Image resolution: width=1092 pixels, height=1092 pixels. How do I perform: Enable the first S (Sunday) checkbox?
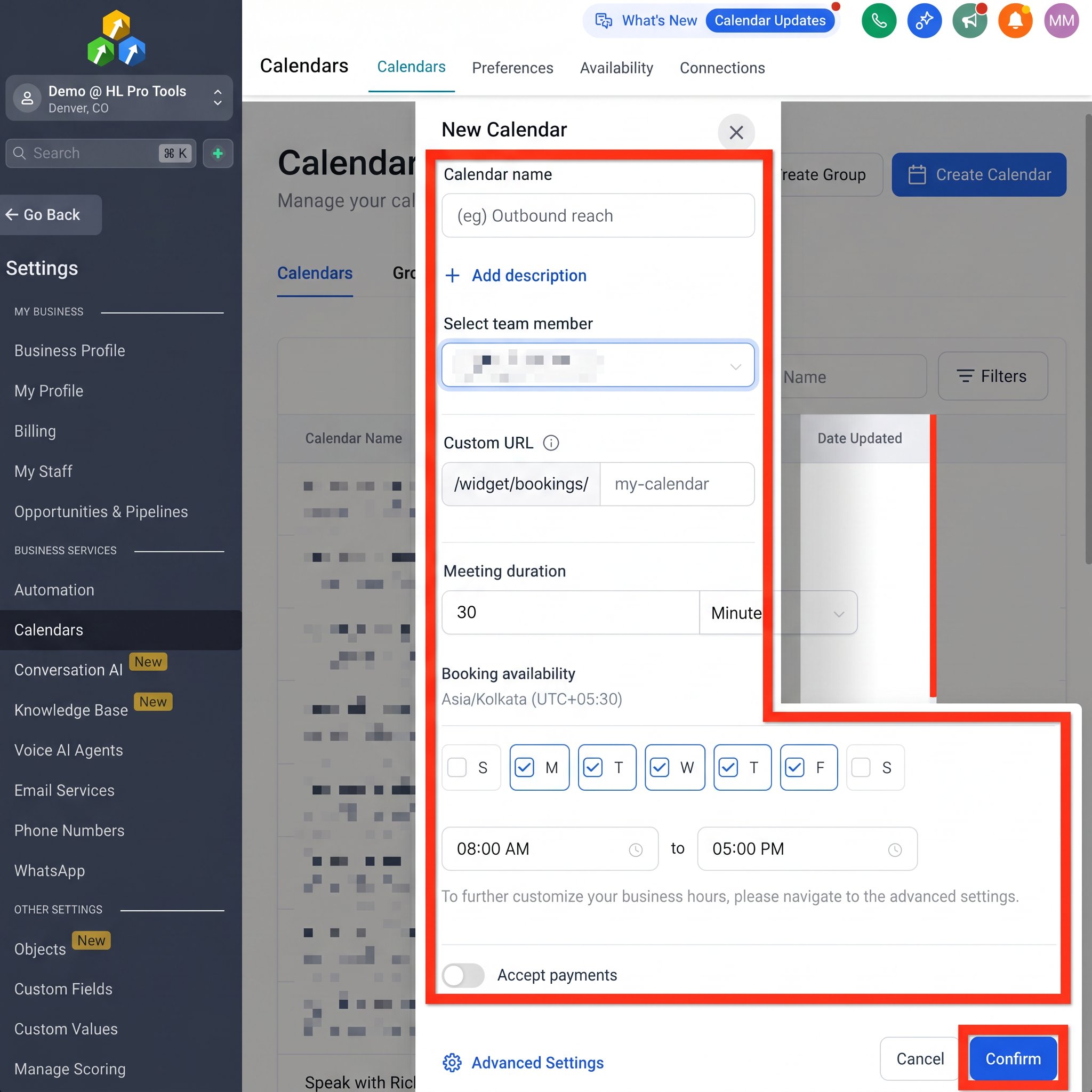[457, 768]
